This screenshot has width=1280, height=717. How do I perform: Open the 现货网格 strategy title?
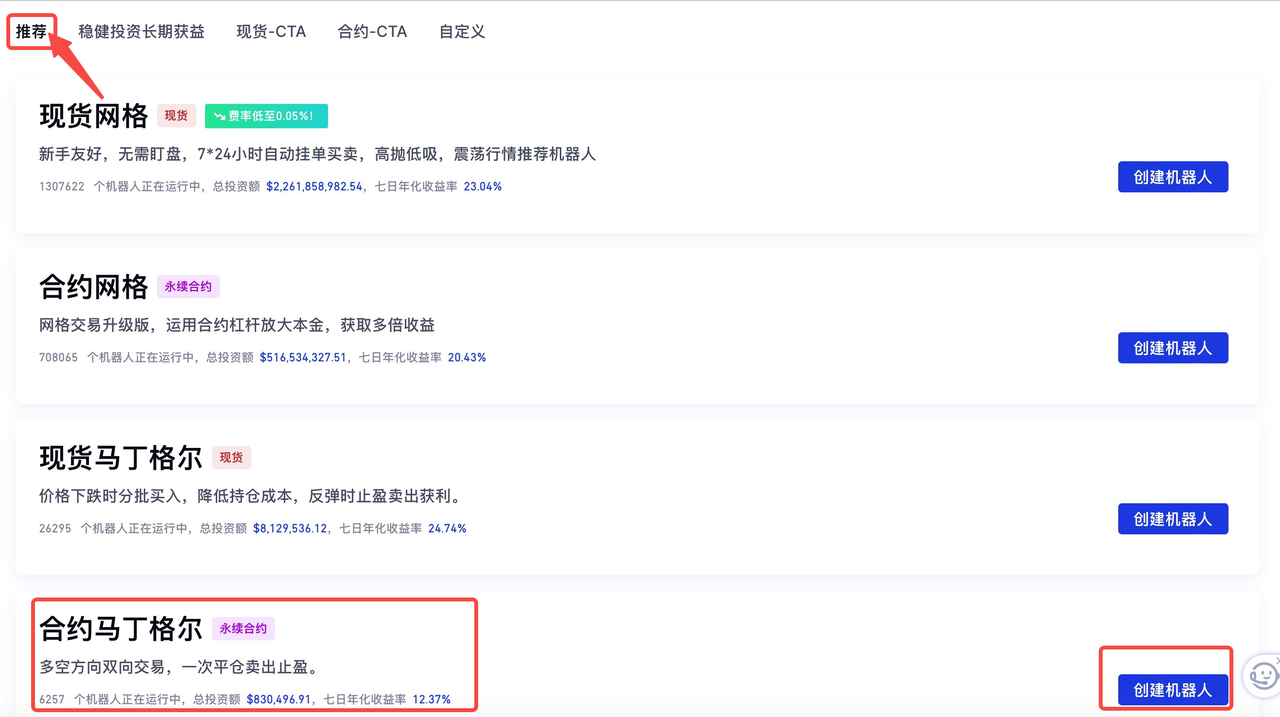tap(94, 116)
